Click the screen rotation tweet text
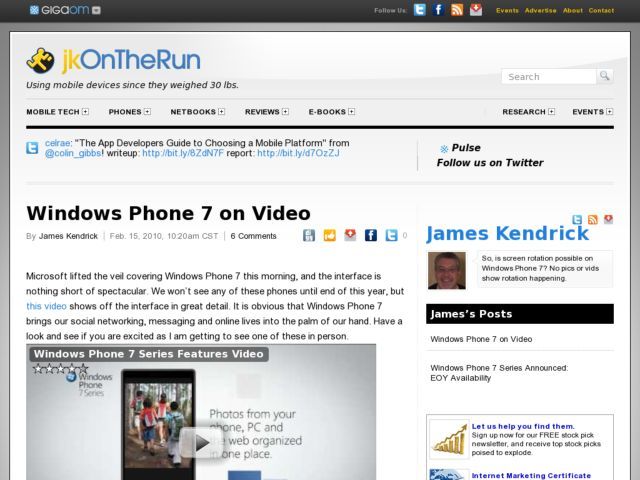Screen dimensions: 640x480 tap(540, 268)
